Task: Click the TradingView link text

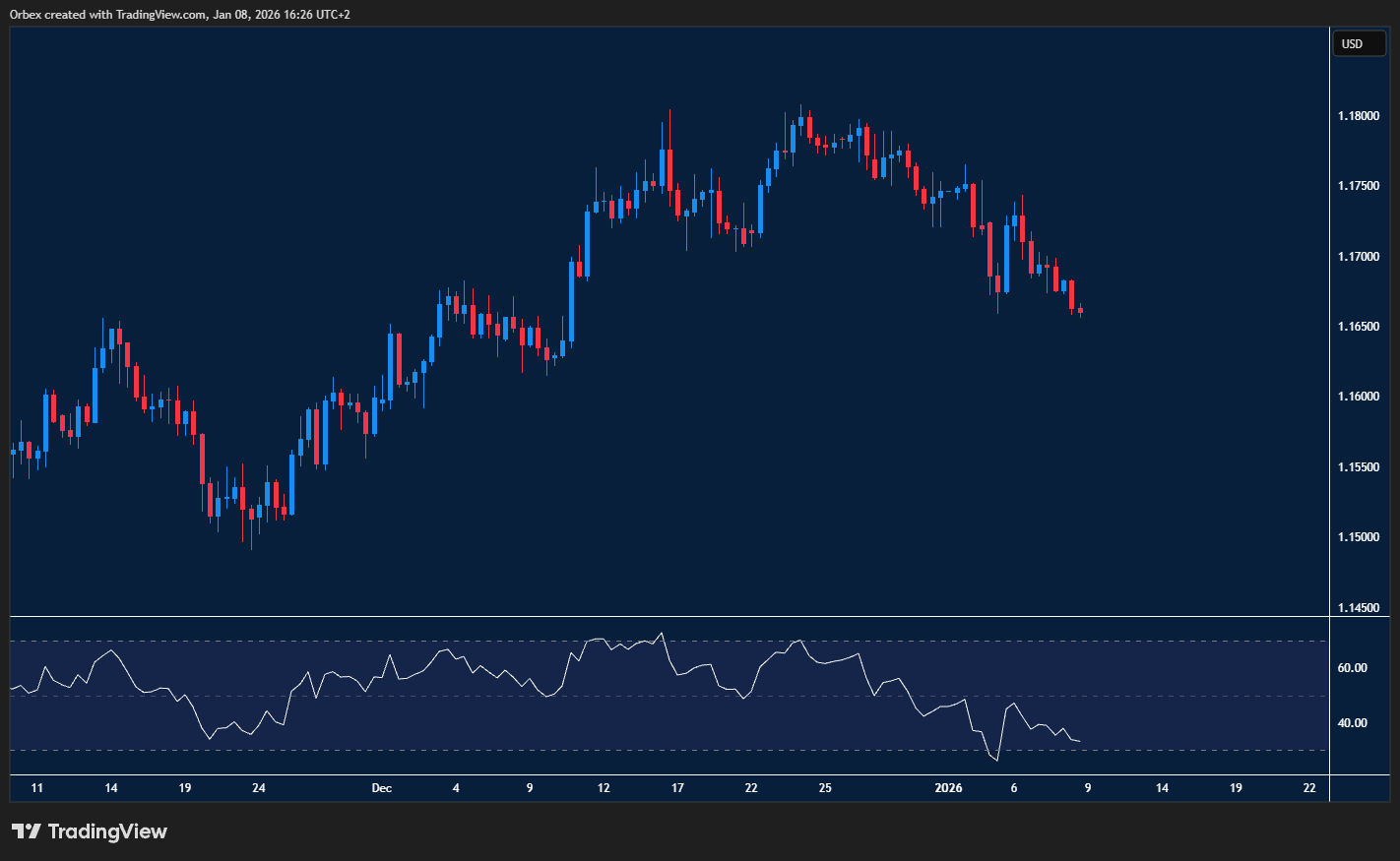Action: [108, 831]
